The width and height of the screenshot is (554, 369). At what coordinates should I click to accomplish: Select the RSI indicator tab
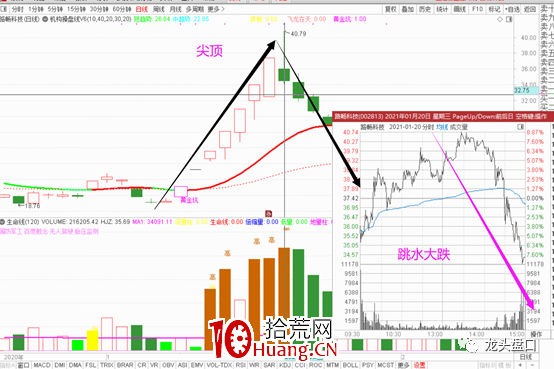click(241, 365)
